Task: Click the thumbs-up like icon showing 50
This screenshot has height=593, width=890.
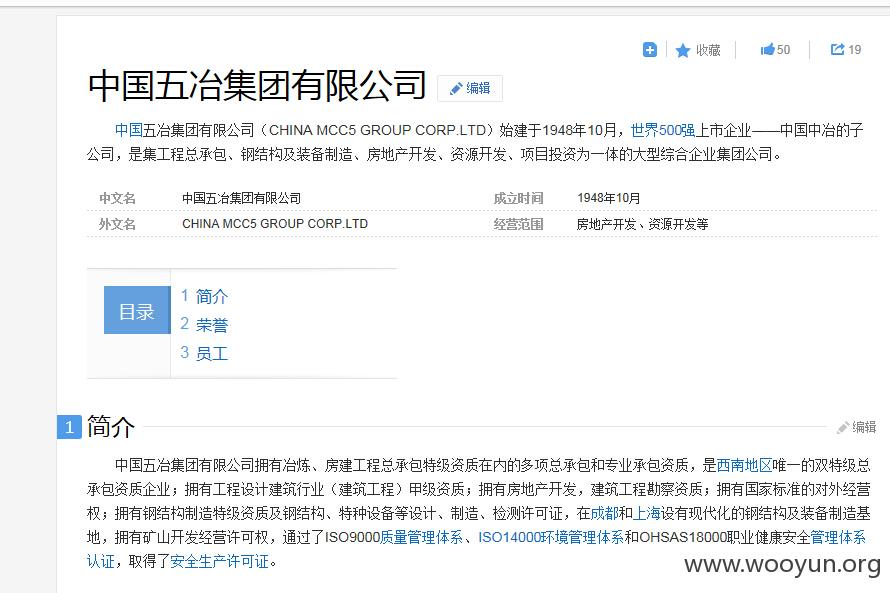Action: coord(767,49)
